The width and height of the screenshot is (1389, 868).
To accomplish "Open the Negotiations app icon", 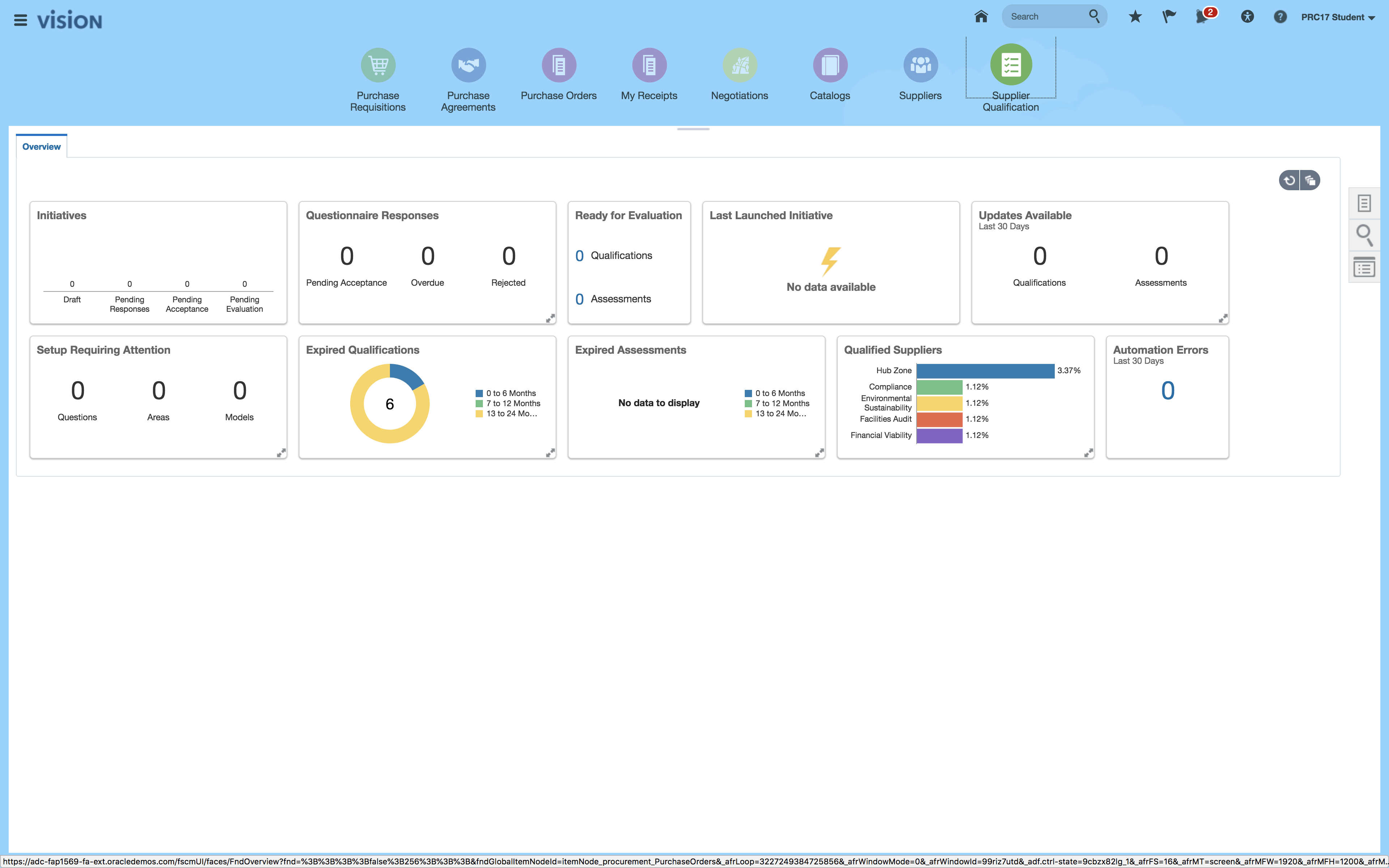I will [x=739, y=65].
